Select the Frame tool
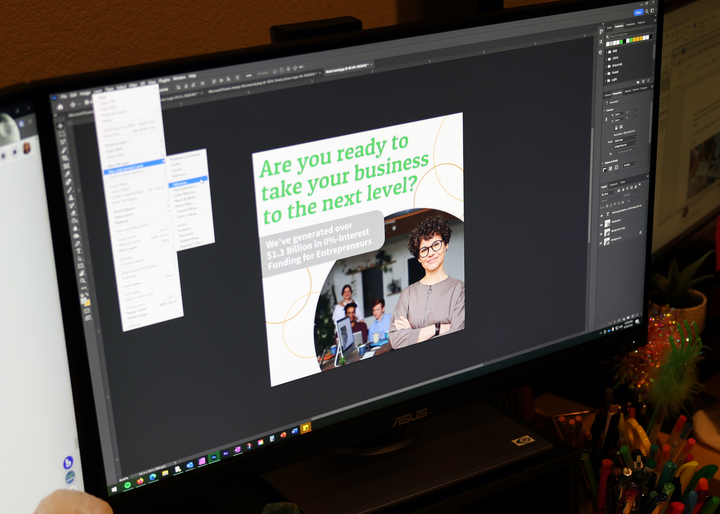This screenshot has width=720, height=514. 67,166
